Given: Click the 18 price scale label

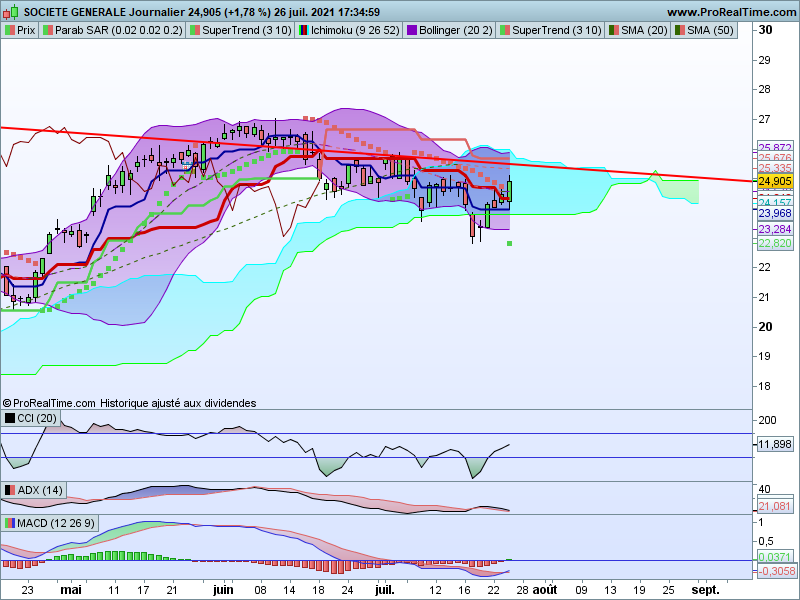Looking at the screenshot, I should (x=765, y=386).
